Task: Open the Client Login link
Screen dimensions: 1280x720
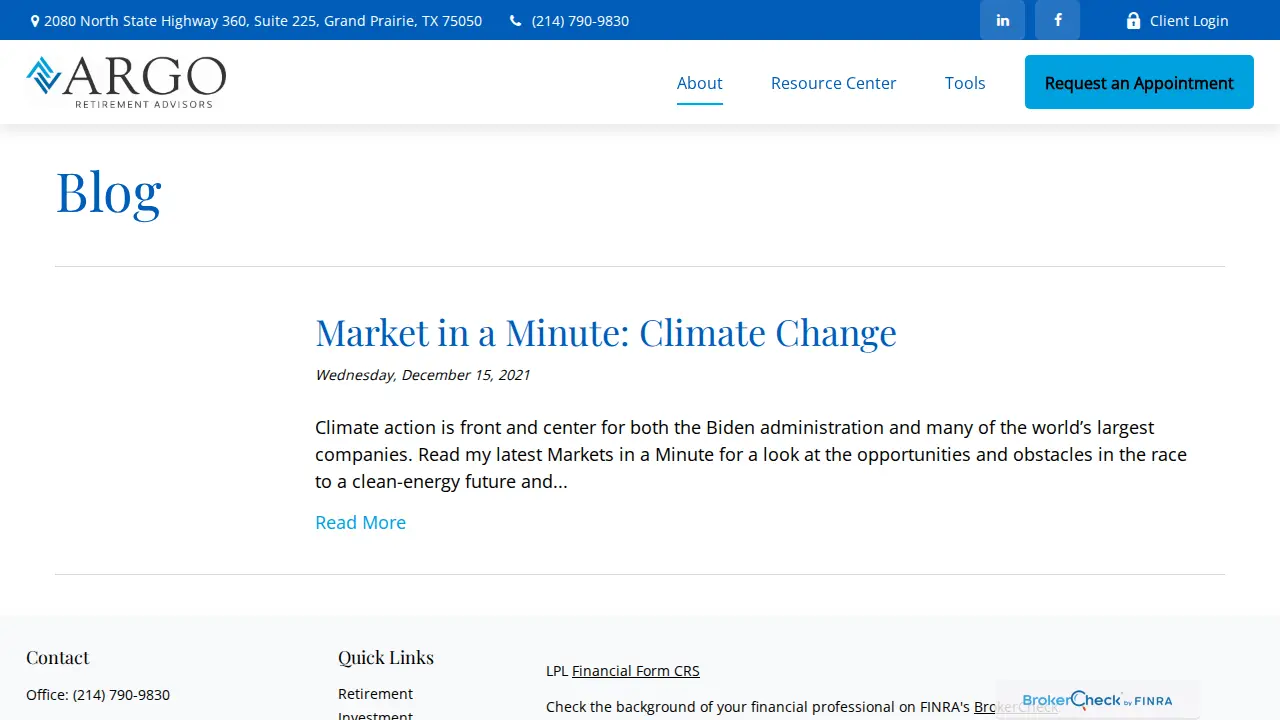Action: [1189, 21]
